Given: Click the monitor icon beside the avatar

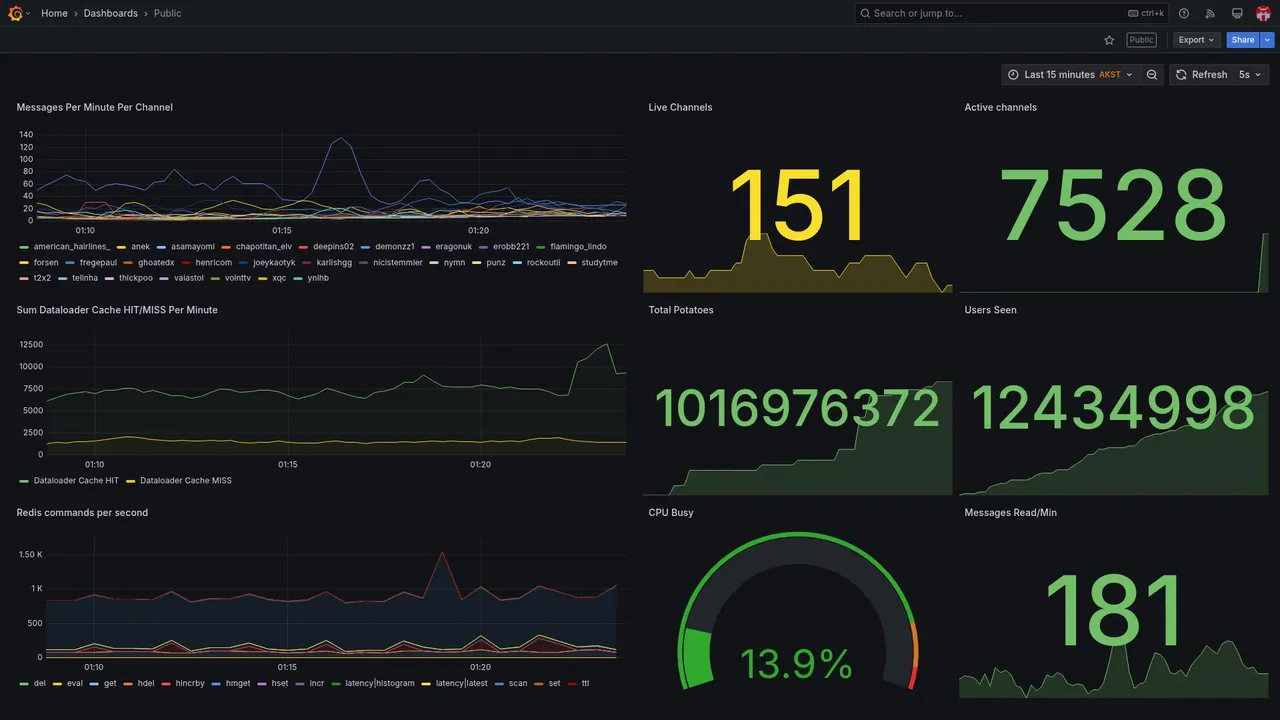Looking at the screenshot, I should [1237, 13].
